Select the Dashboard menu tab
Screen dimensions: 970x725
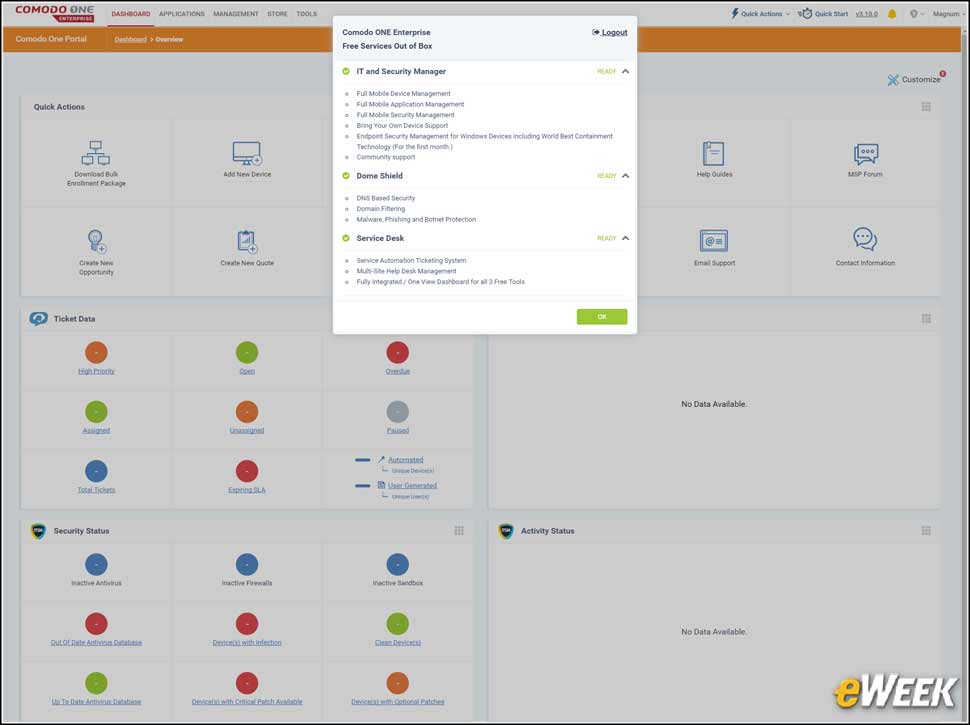[x=131, y=14]
